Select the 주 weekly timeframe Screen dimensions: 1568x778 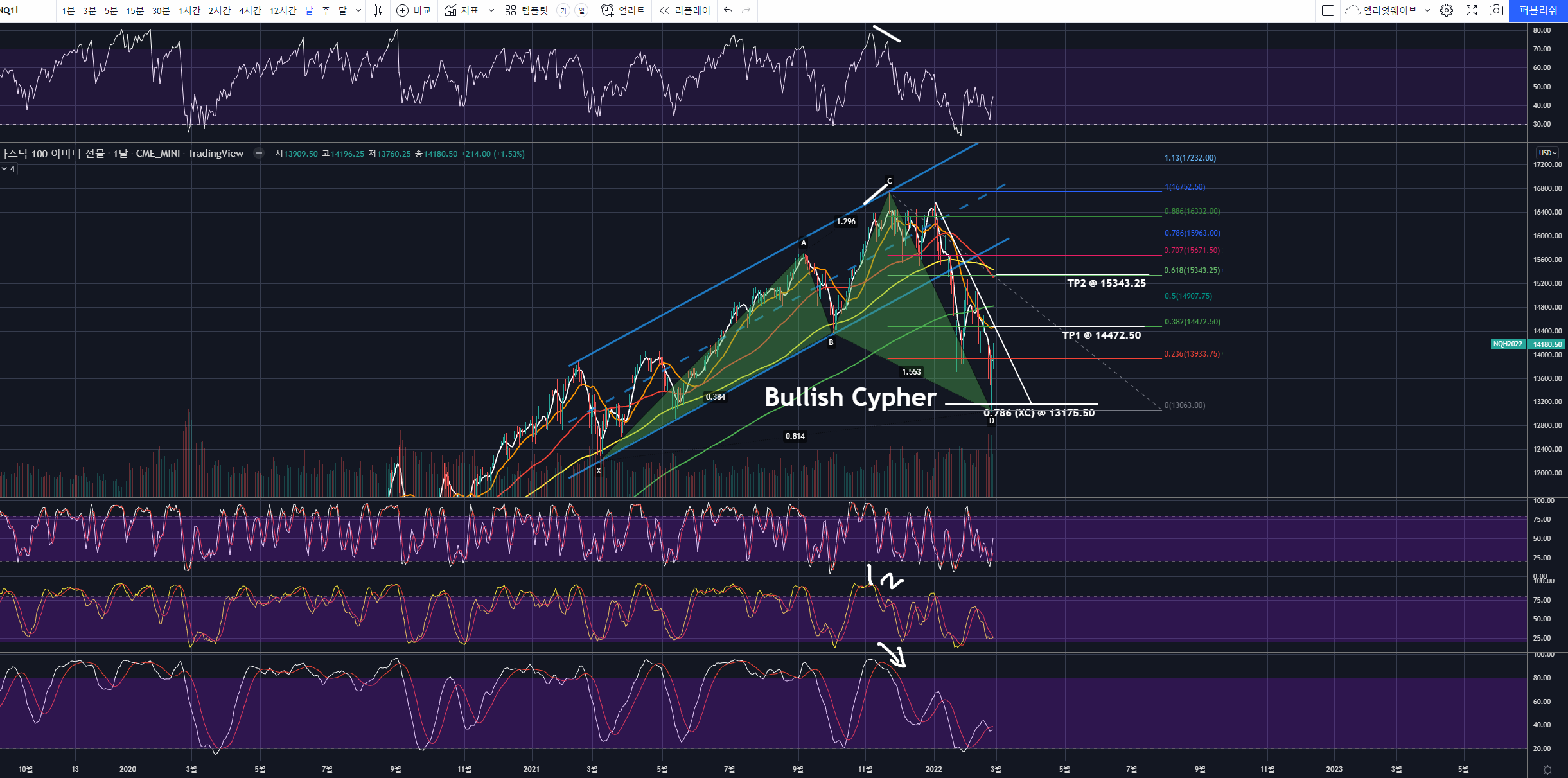click(326, 11)
